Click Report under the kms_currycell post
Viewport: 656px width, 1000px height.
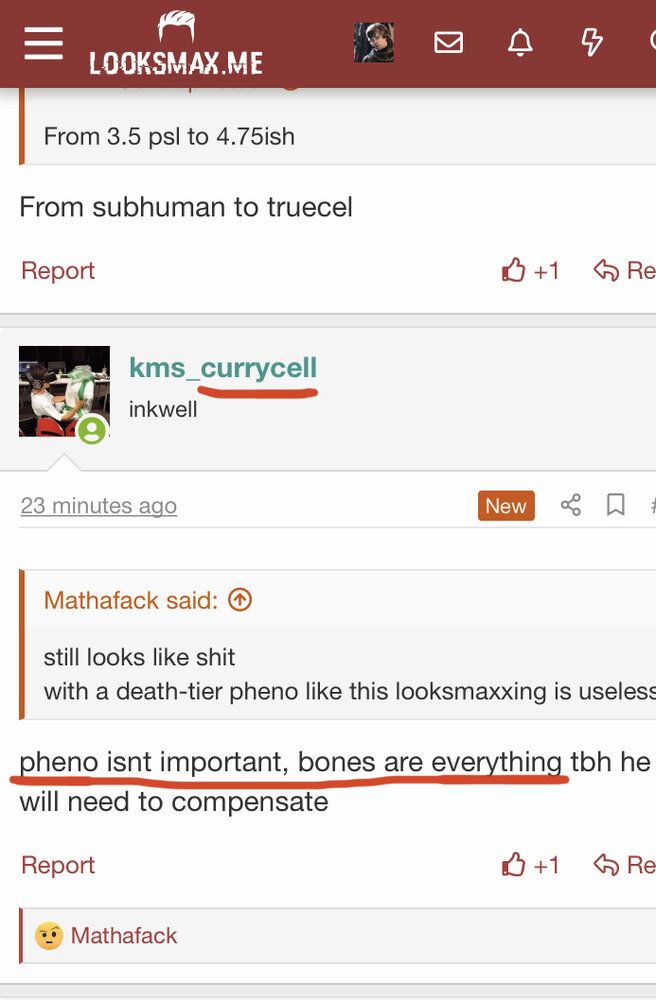coord(58,865)
